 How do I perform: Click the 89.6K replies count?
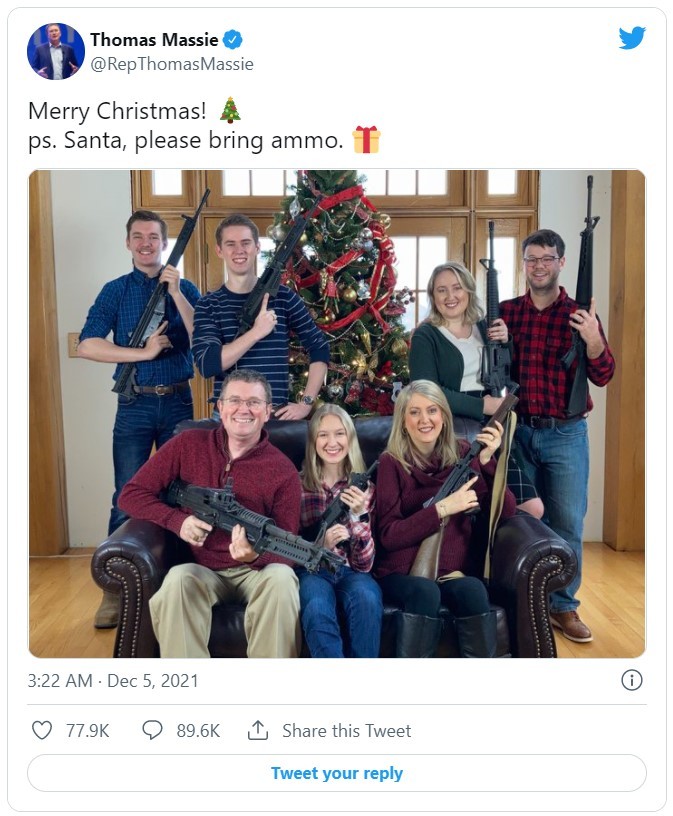pos(198,731)
